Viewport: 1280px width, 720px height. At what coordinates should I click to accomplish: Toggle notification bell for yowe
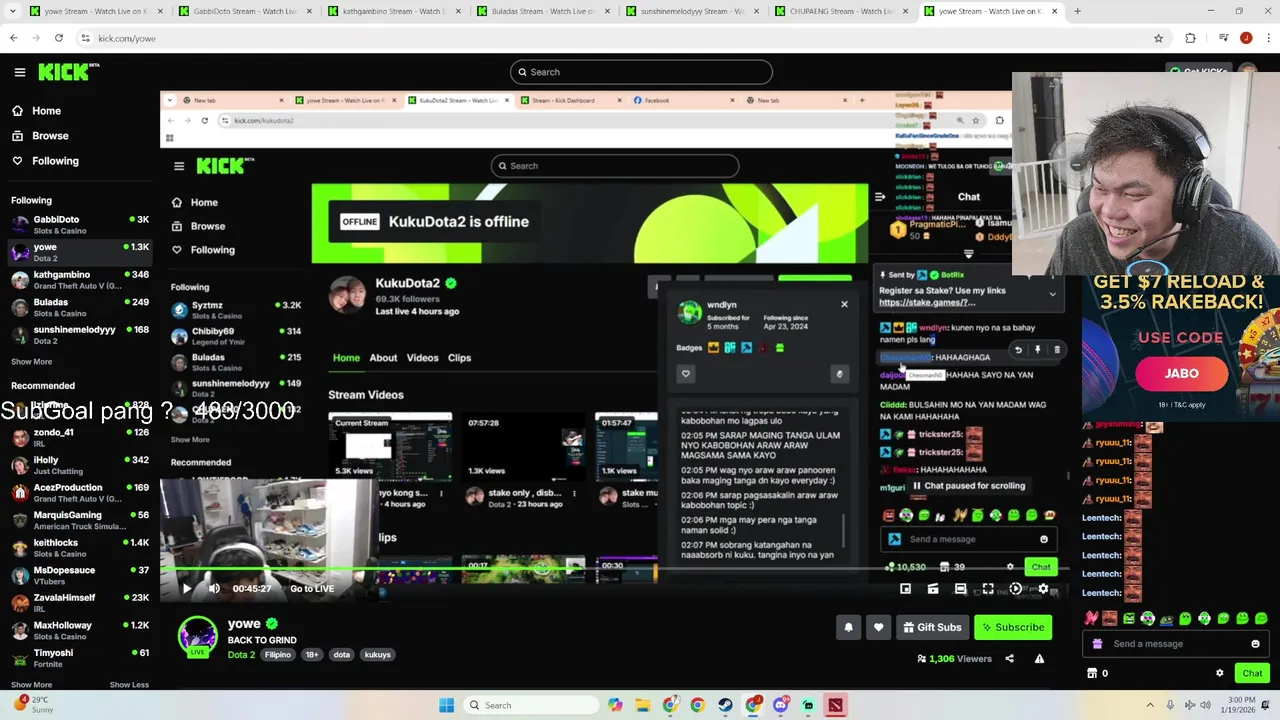point(848,627)
